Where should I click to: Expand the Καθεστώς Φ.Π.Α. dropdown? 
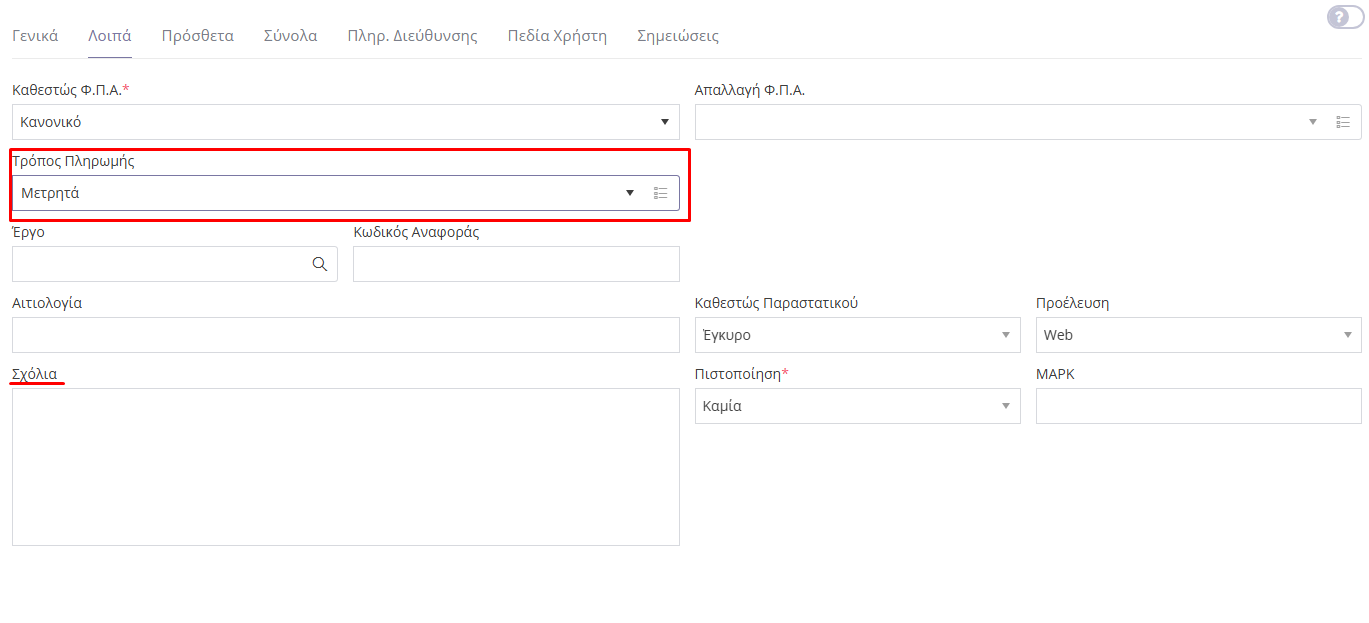pyautogui.click(x=665, y=122)
